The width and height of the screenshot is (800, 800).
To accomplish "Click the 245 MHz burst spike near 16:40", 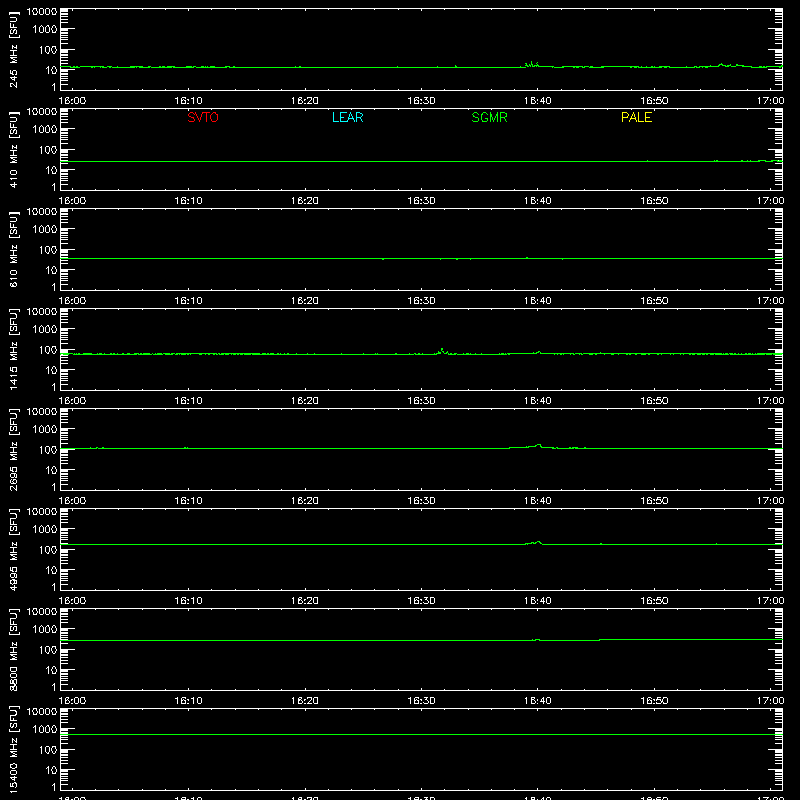I will click(532, 64).
